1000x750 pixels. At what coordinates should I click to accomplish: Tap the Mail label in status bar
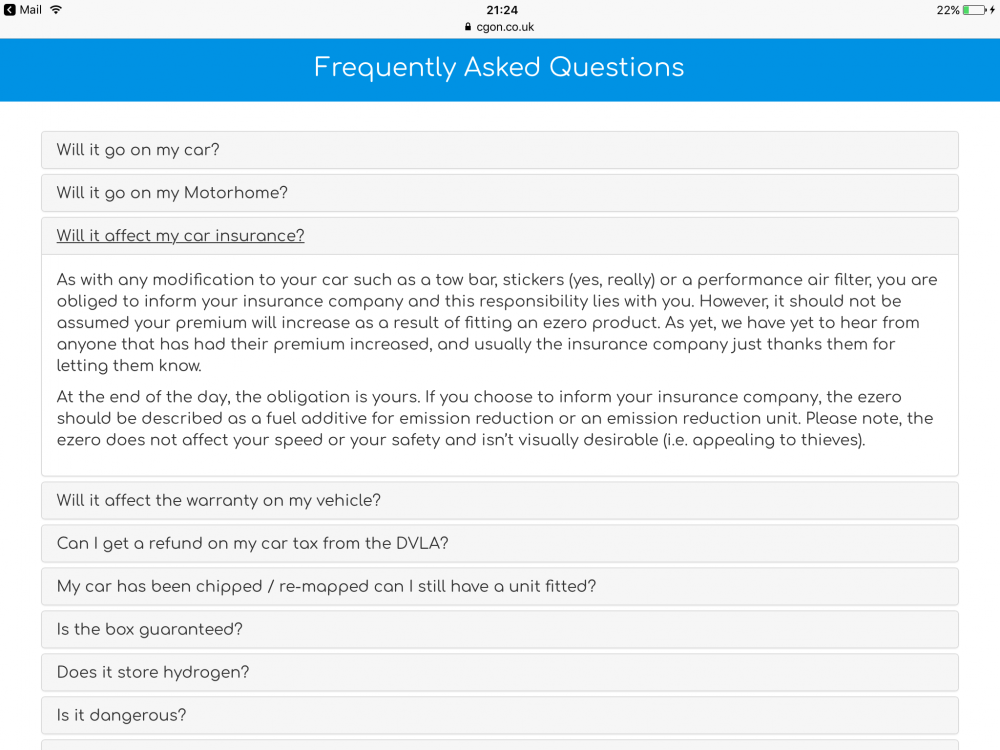tap(31, 10)
